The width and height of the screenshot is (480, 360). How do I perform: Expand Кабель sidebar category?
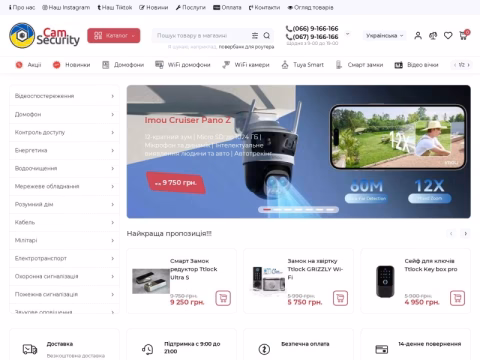(x=64, y=222)
